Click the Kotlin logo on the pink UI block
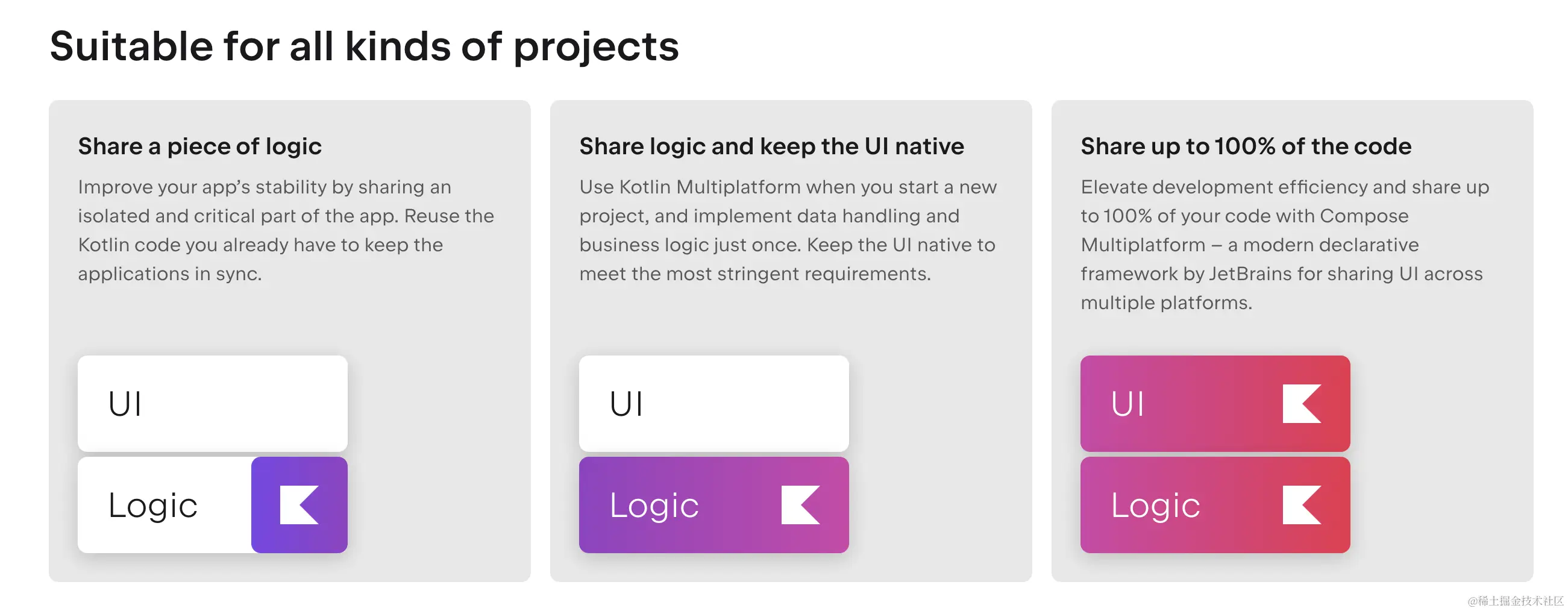Image resolution: width=1568 pixels, height=611 pixels. tap(1302, 404)
